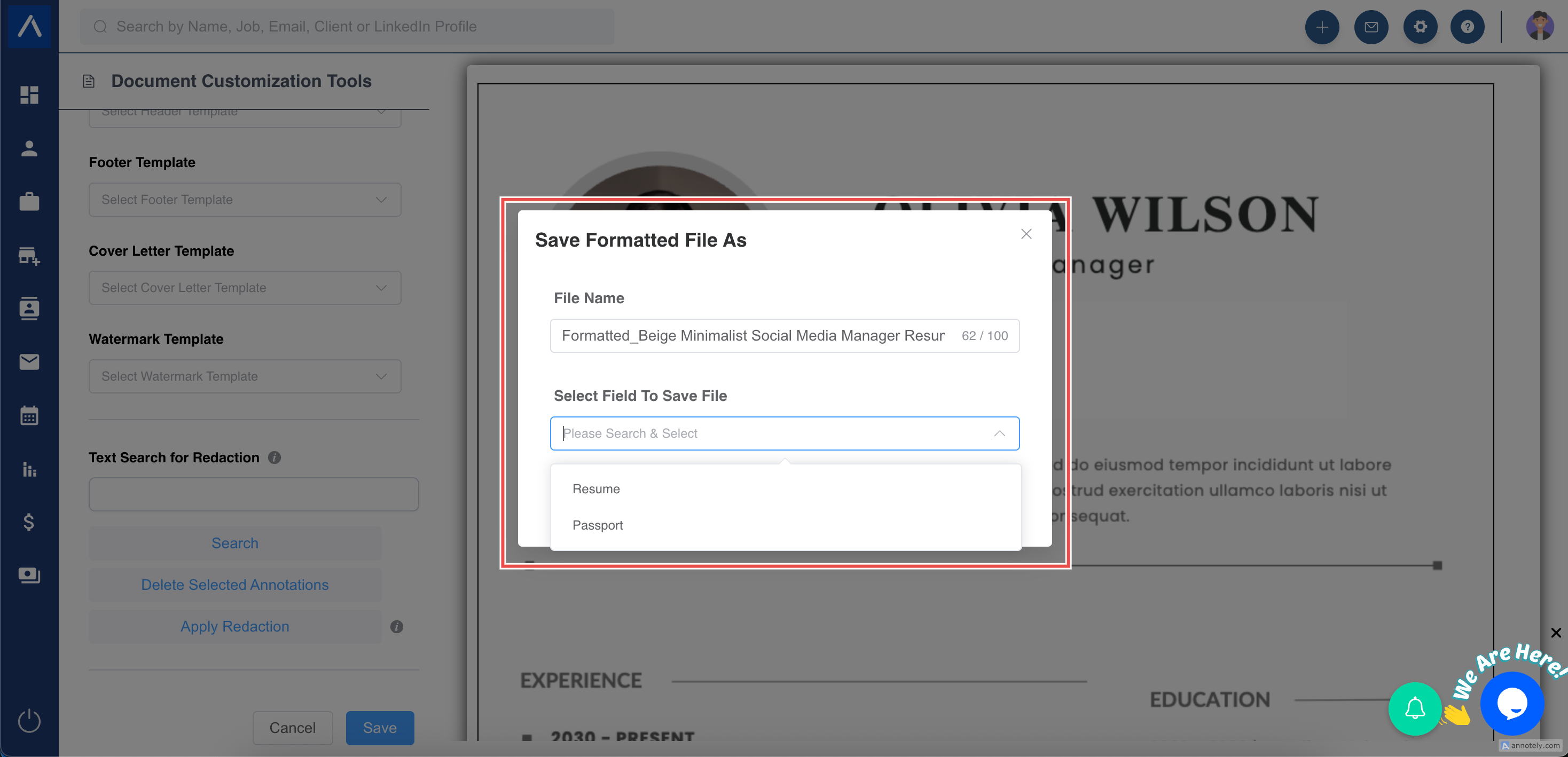Open the mail envelope icon in sidebar
This screenshot has width=1568, height=757.
(29, 362)
